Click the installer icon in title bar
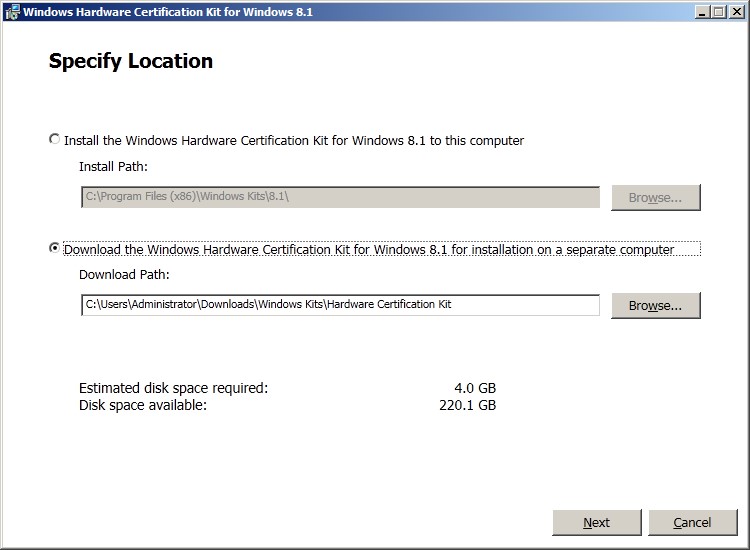 point(12,12)
